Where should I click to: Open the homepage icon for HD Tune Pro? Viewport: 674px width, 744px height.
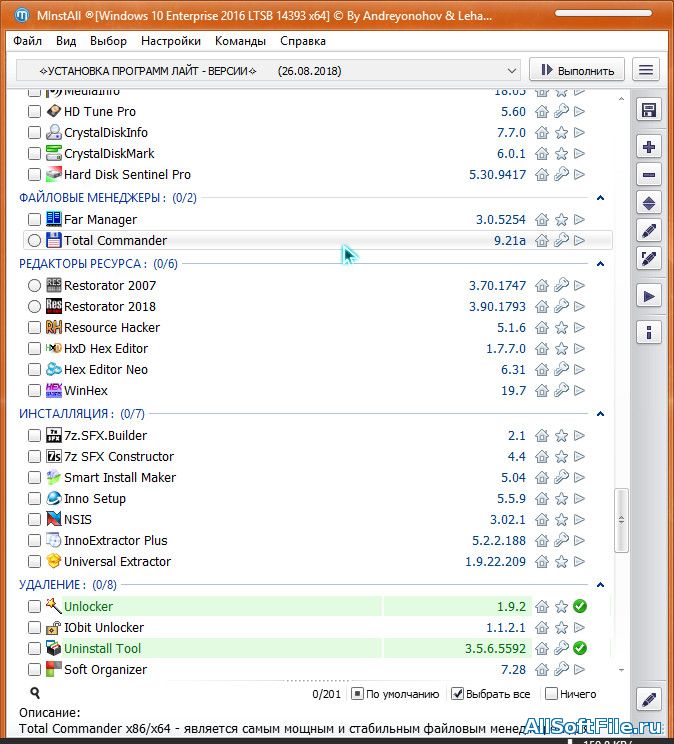pyautogui.click(x=542, y=112)
